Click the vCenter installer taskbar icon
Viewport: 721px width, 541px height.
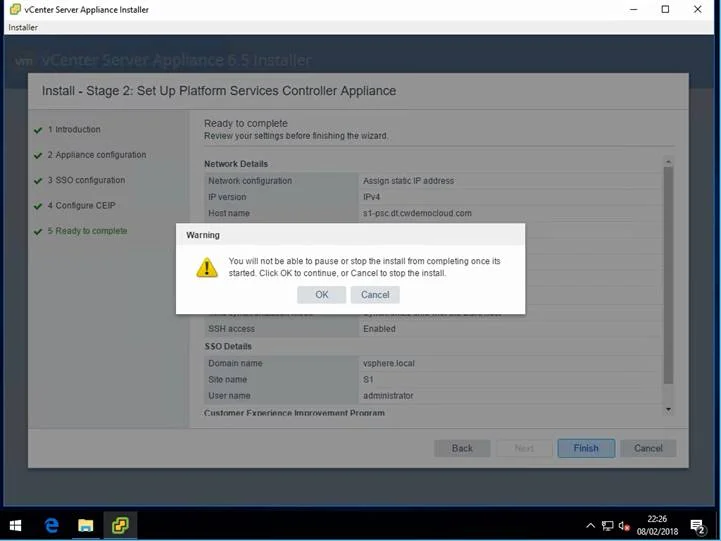pos(120,525)
